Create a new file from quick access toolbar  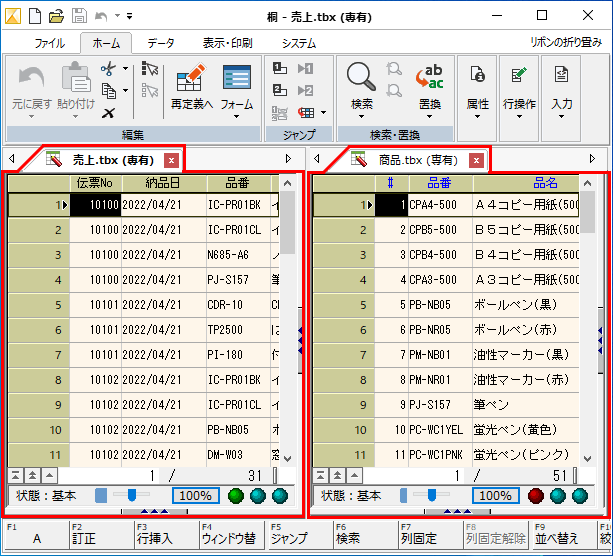pyautogui.click(x=35, y=16)
